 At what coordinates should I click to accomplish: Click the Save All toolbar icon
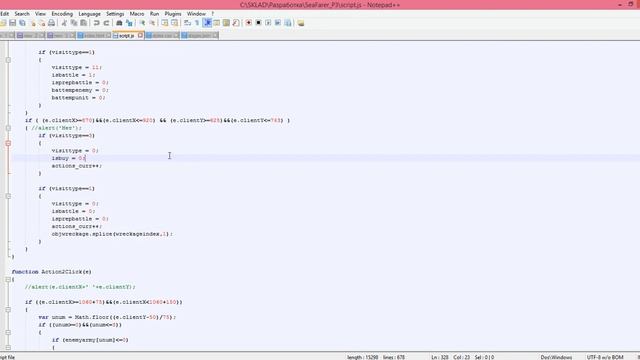[x=22, y=23]
